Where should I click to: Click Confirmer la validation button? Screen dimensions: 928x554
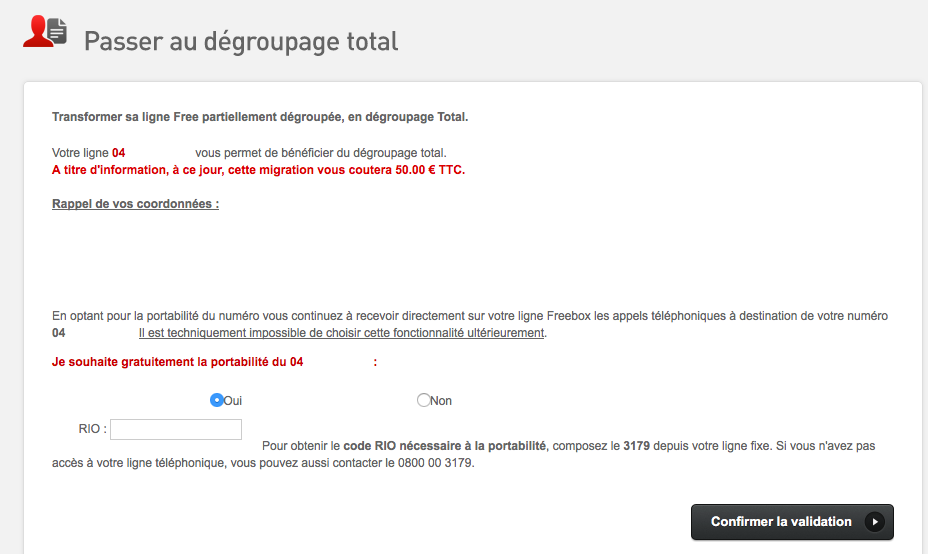(x=792, y=521)
